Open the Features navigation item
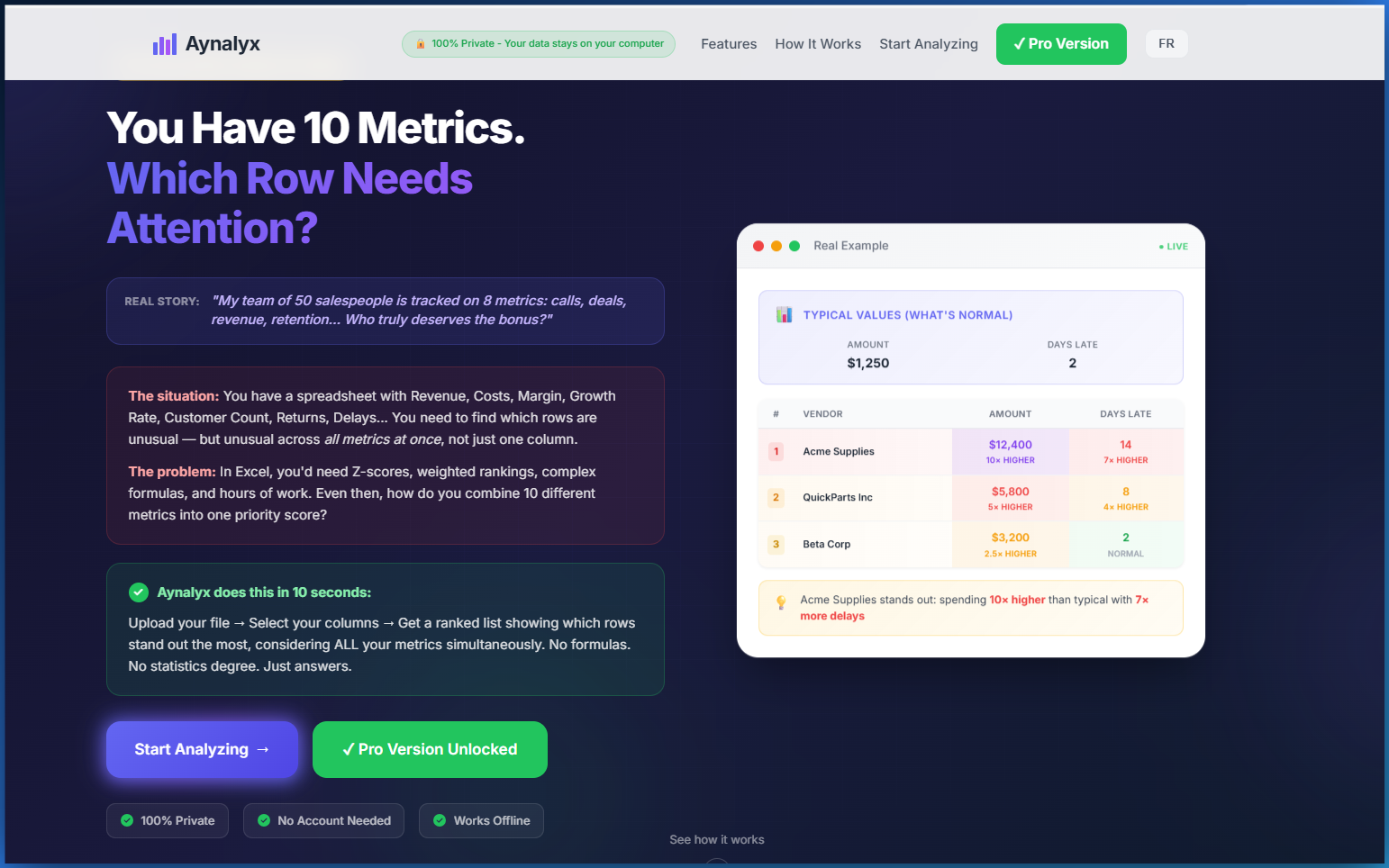 click(x=729, y=43)
